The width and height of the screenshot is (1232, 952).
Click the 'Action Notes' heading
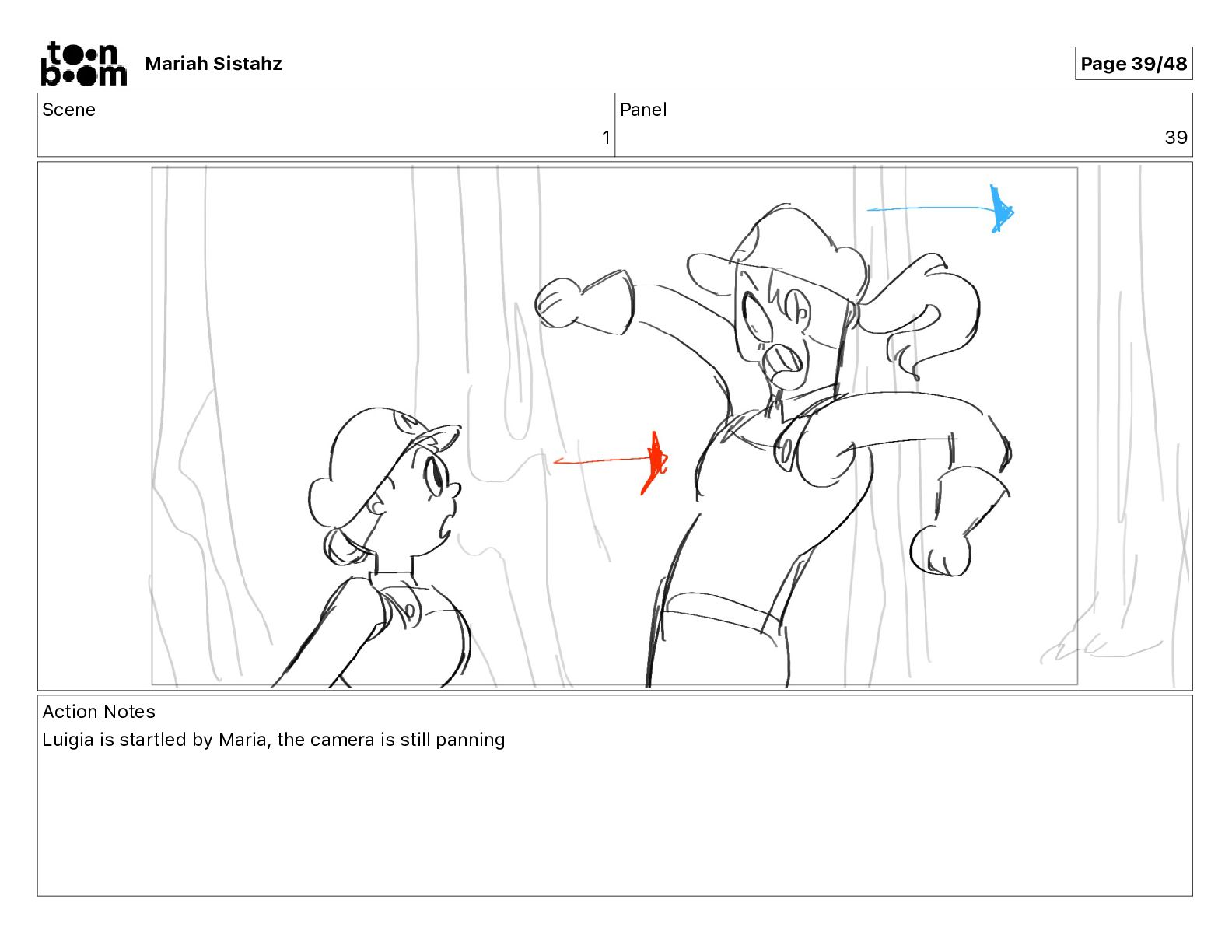pyautogui.click(x=99, y=712)
